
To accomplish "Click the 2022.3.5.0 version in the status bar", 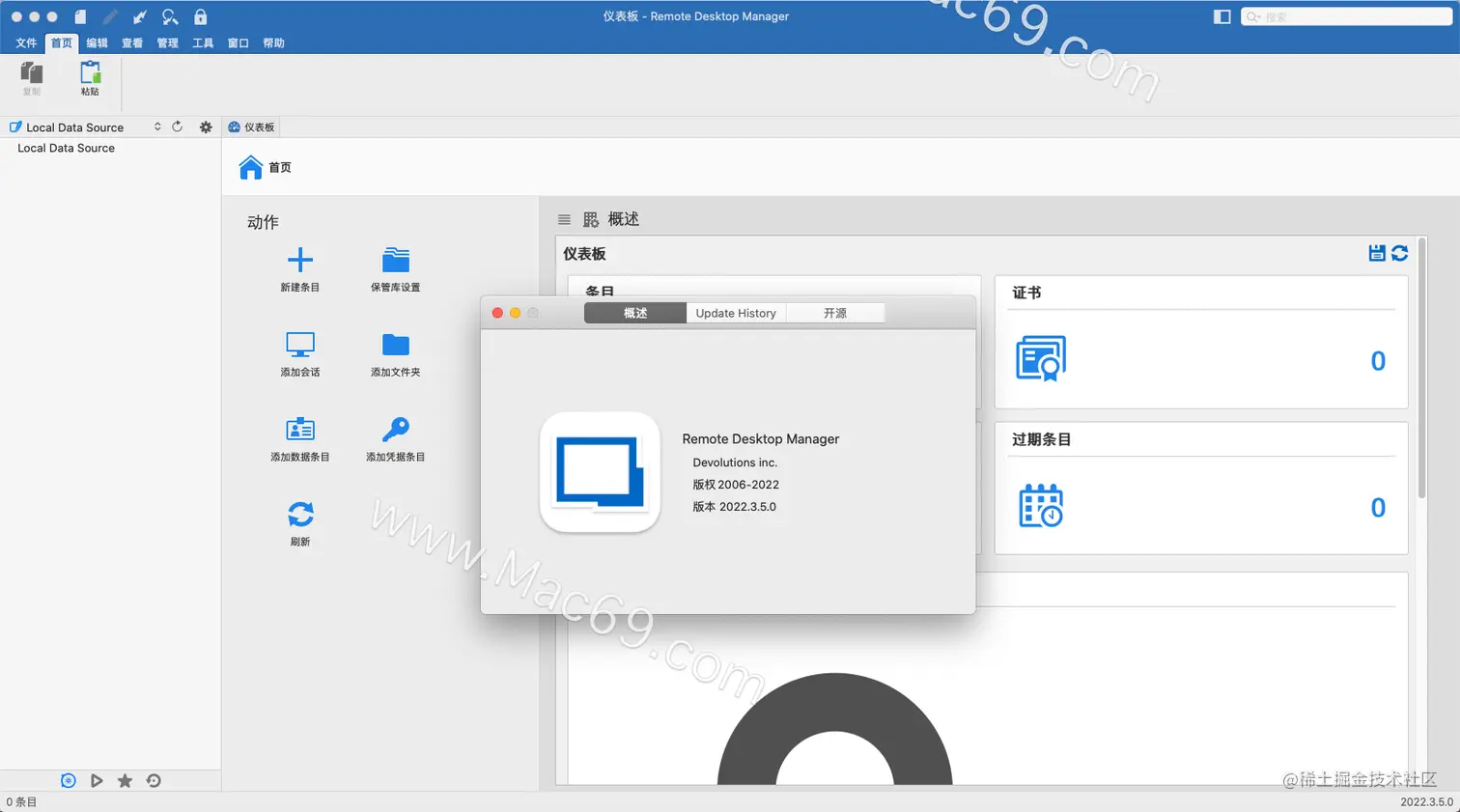I will 1426,801.
